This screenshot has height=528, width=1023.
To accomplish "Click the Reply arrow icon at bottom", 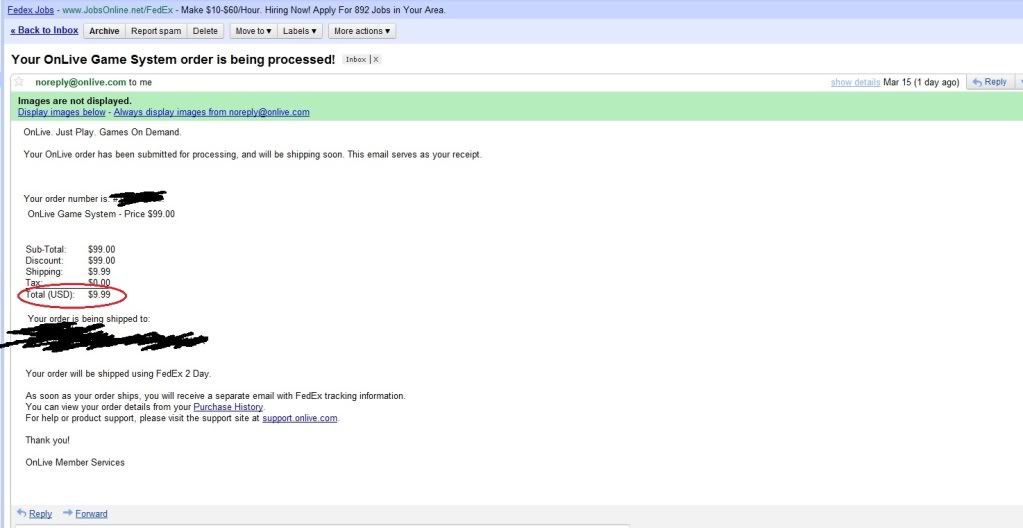I will [x=22, y=514].
